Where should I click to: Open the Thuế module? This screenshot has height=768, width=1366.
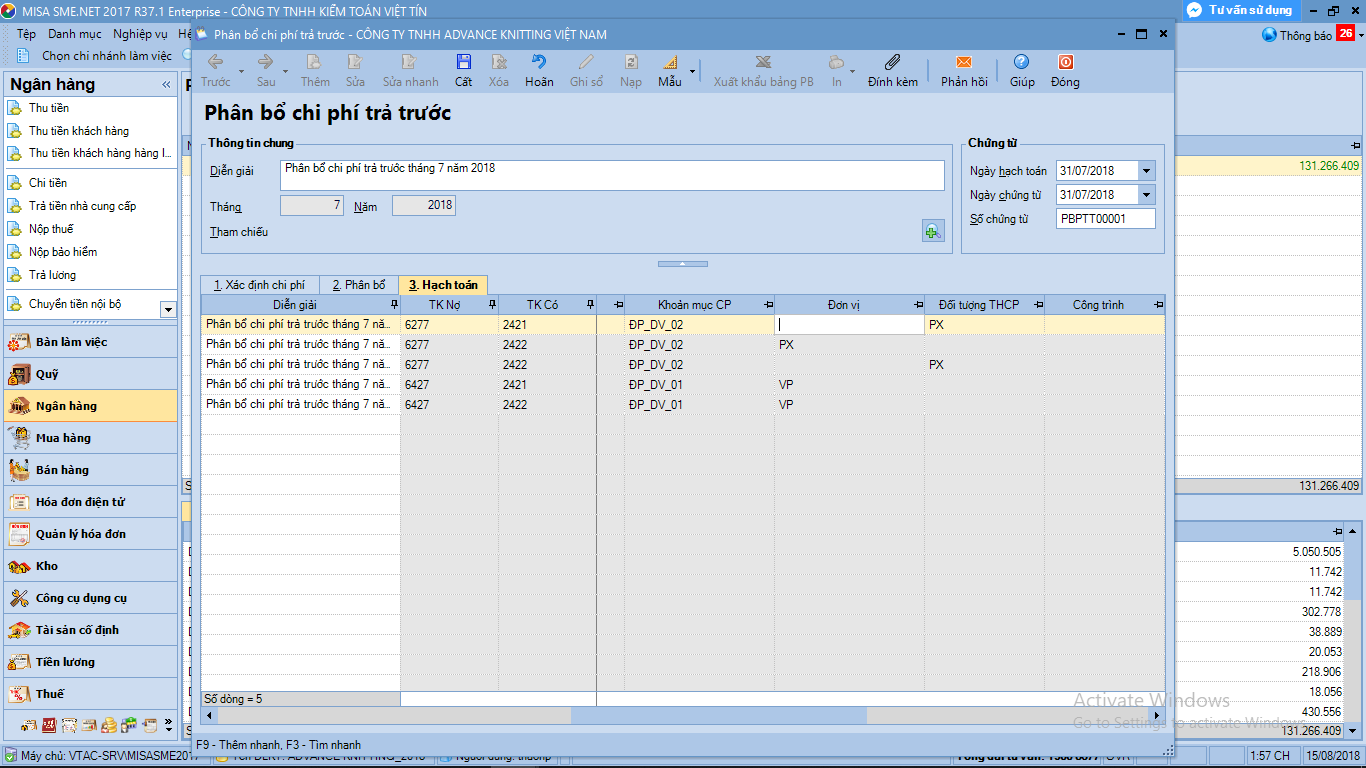[90, 694]
